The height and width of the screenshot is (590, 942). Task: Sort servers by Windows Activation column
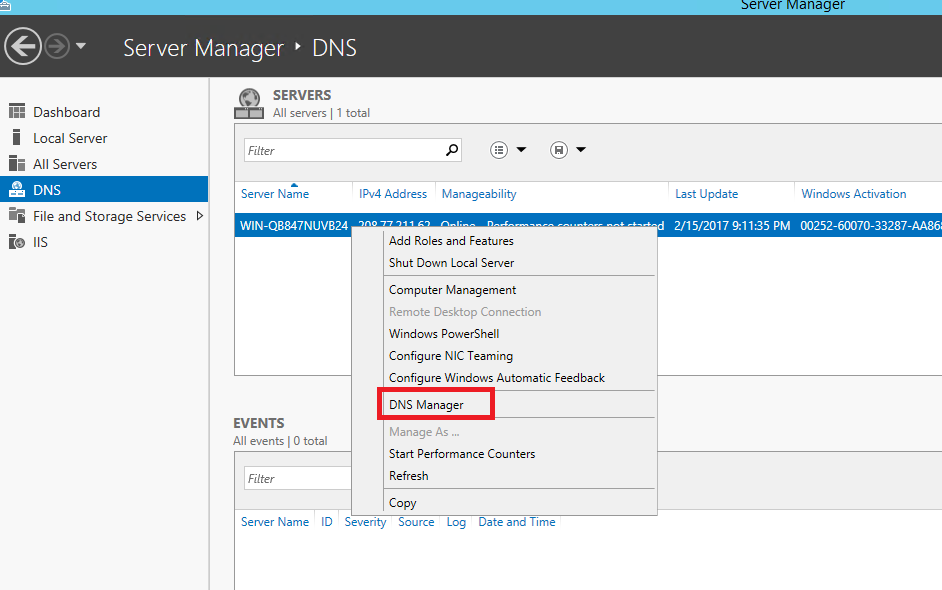tap(854, 194)
